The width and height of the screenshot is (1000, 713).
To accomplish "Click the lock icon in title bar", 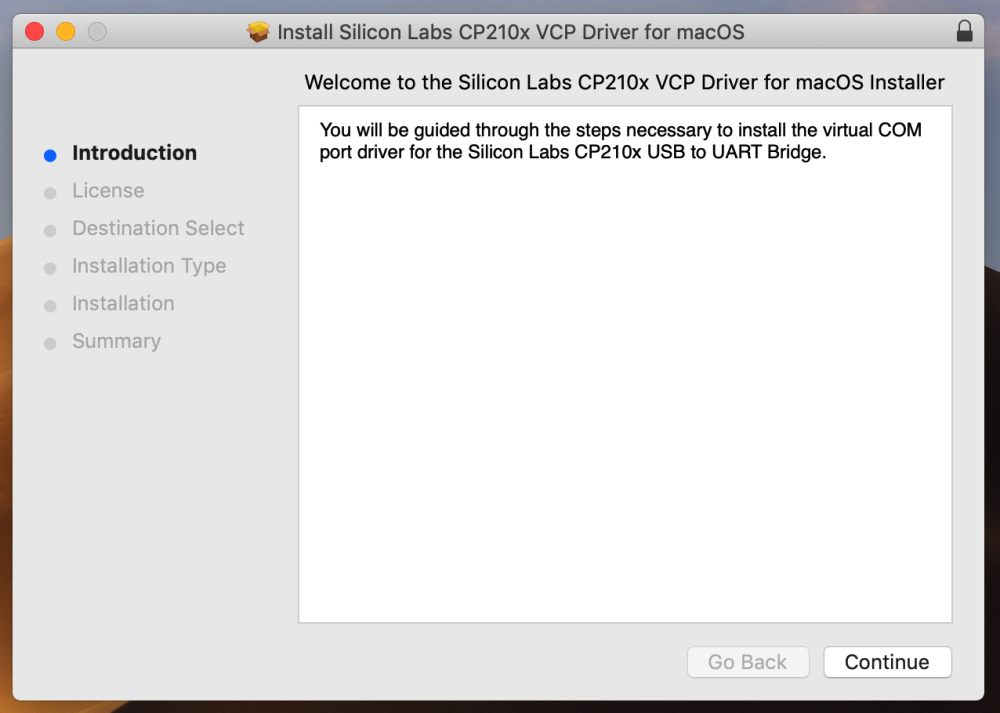I will tap(964, 31).
